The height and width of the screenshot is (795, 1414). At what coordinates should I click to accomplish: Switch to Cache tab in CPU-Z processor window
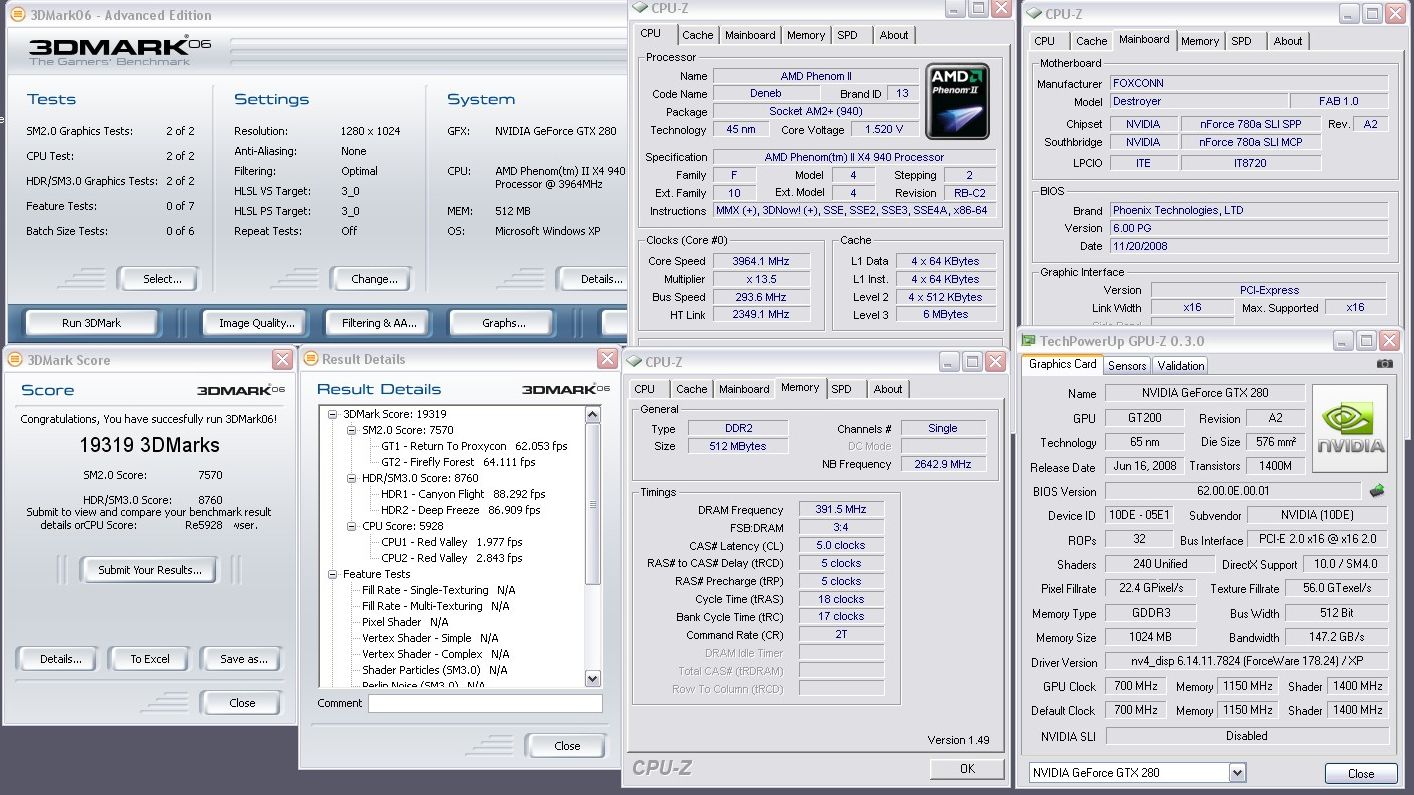pyautogui.click(x=697, y=35)
